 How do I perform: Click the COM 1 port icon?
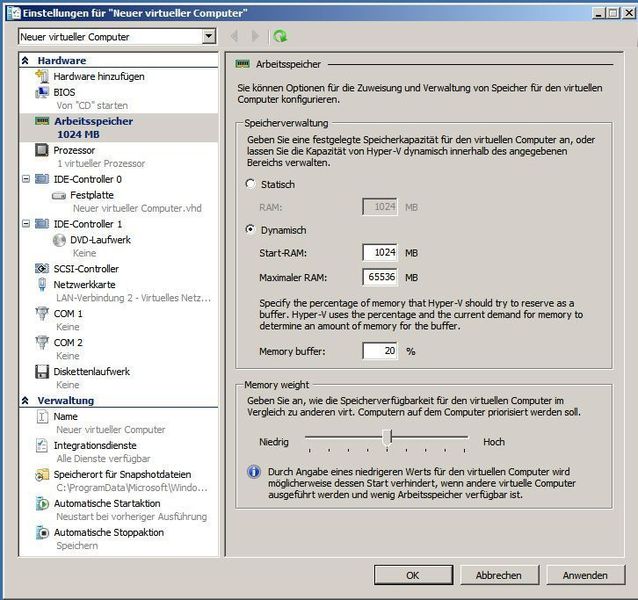(x=42, y=313)
